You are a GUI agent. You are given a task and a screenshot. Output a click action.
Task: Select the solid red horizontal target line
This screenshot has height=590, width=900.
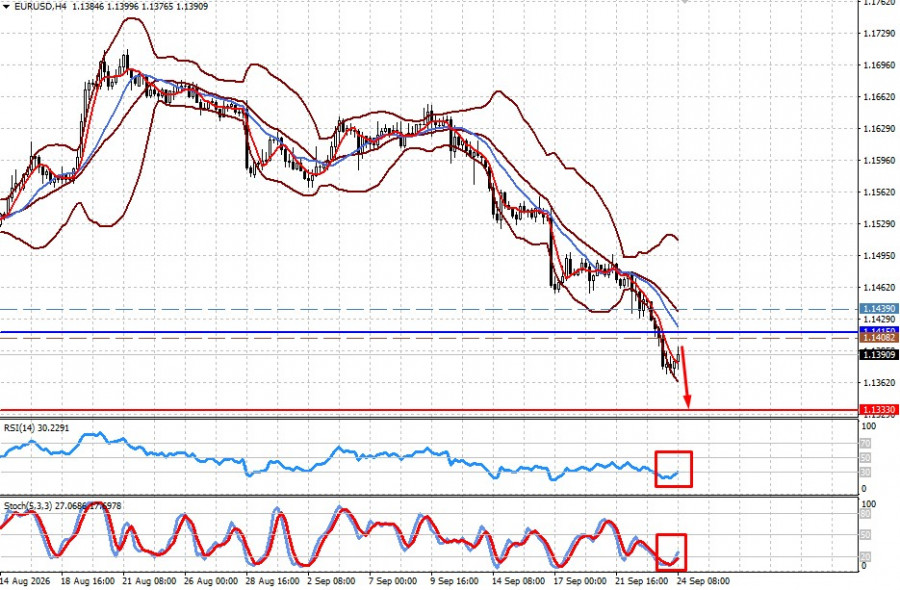[x=429, y=410]
